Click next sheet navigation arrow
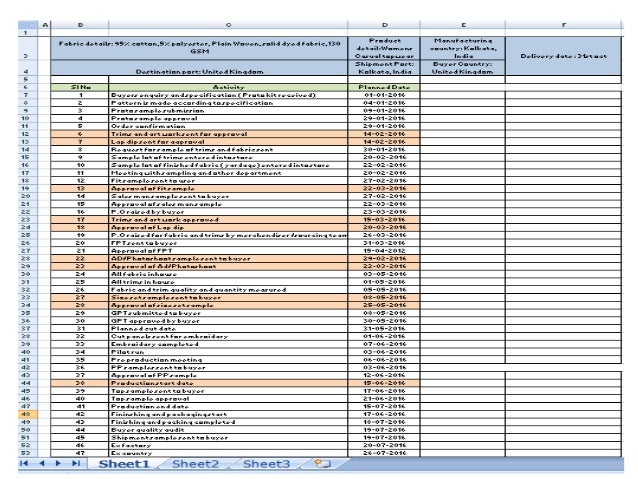This screenshot has width=638, height=479. [x=58, y=463]
